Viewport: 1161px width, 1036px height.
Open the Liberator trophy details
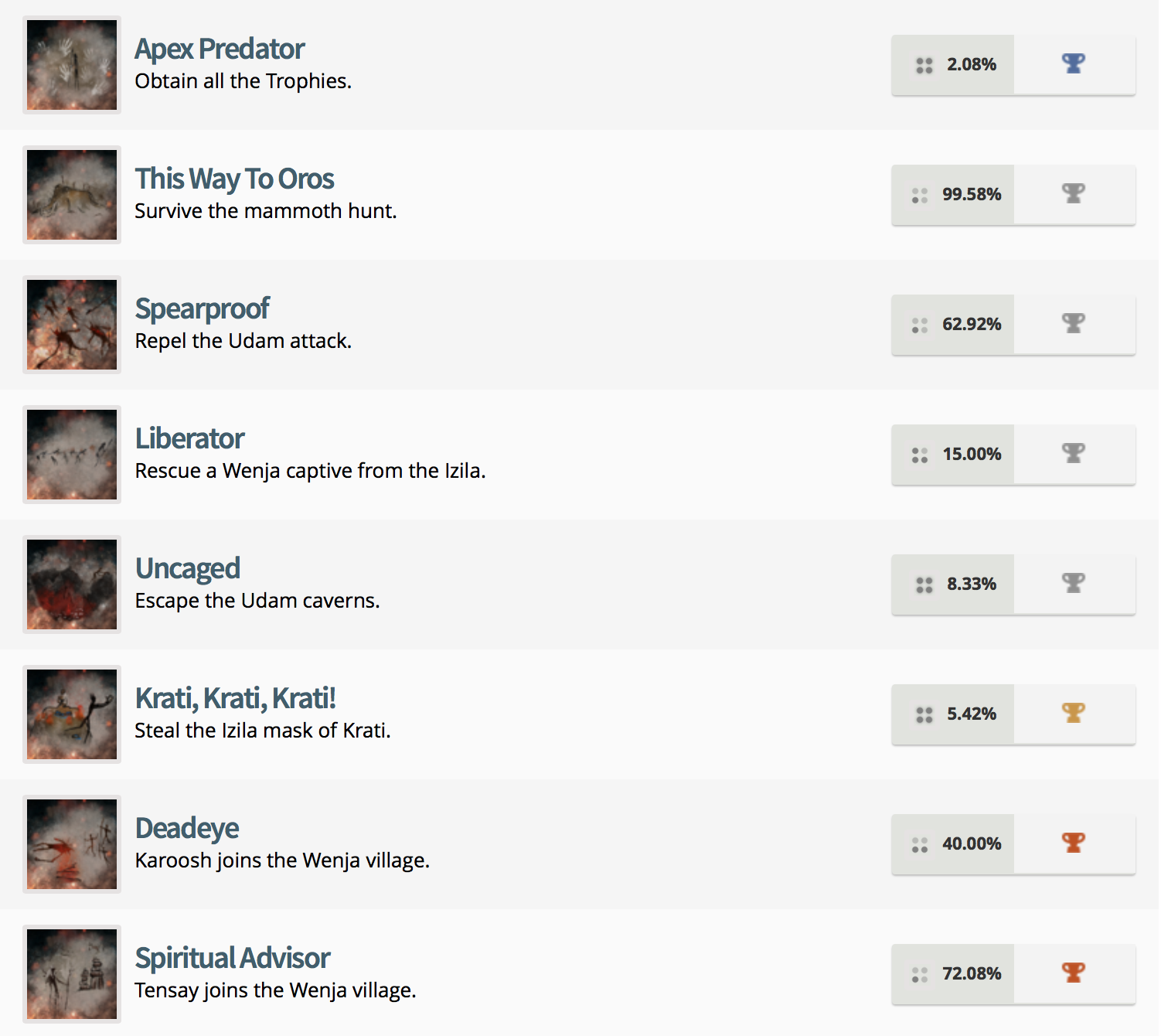189,438
